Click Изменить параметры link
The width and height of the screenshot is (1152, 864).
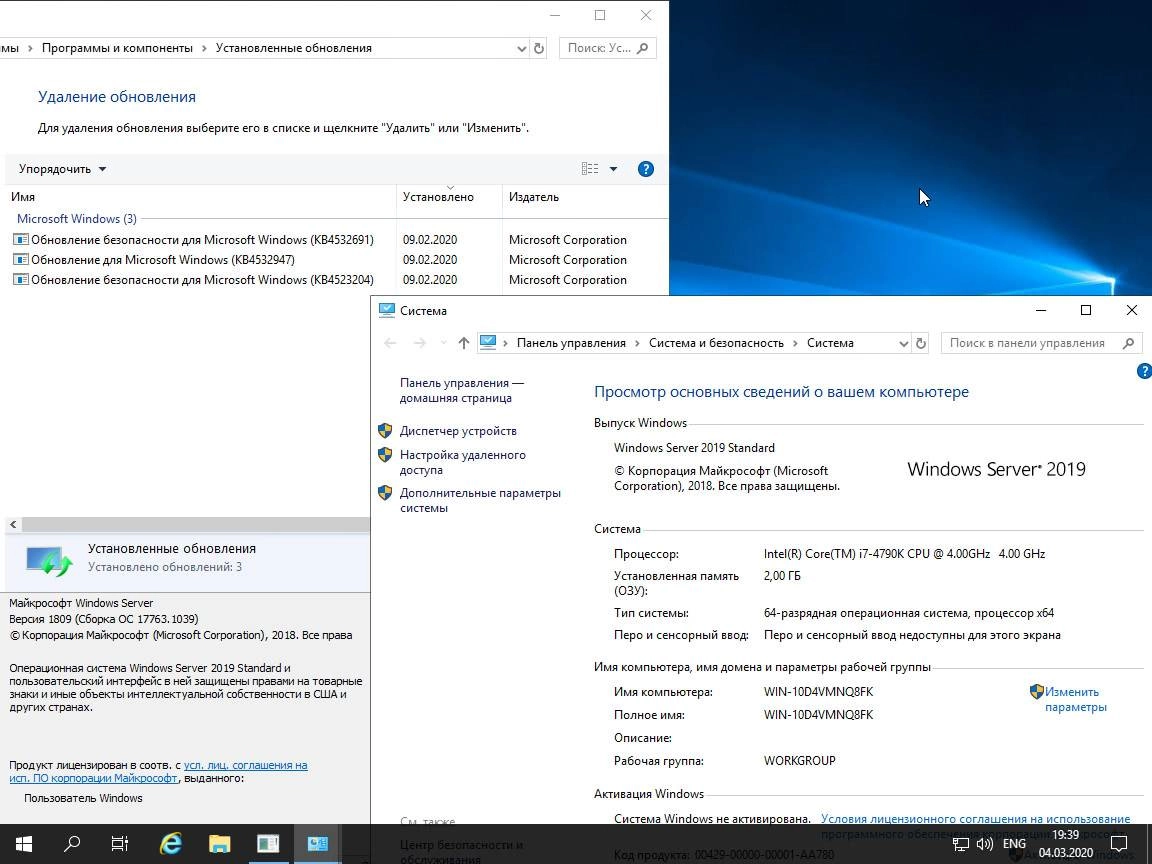1075,699
